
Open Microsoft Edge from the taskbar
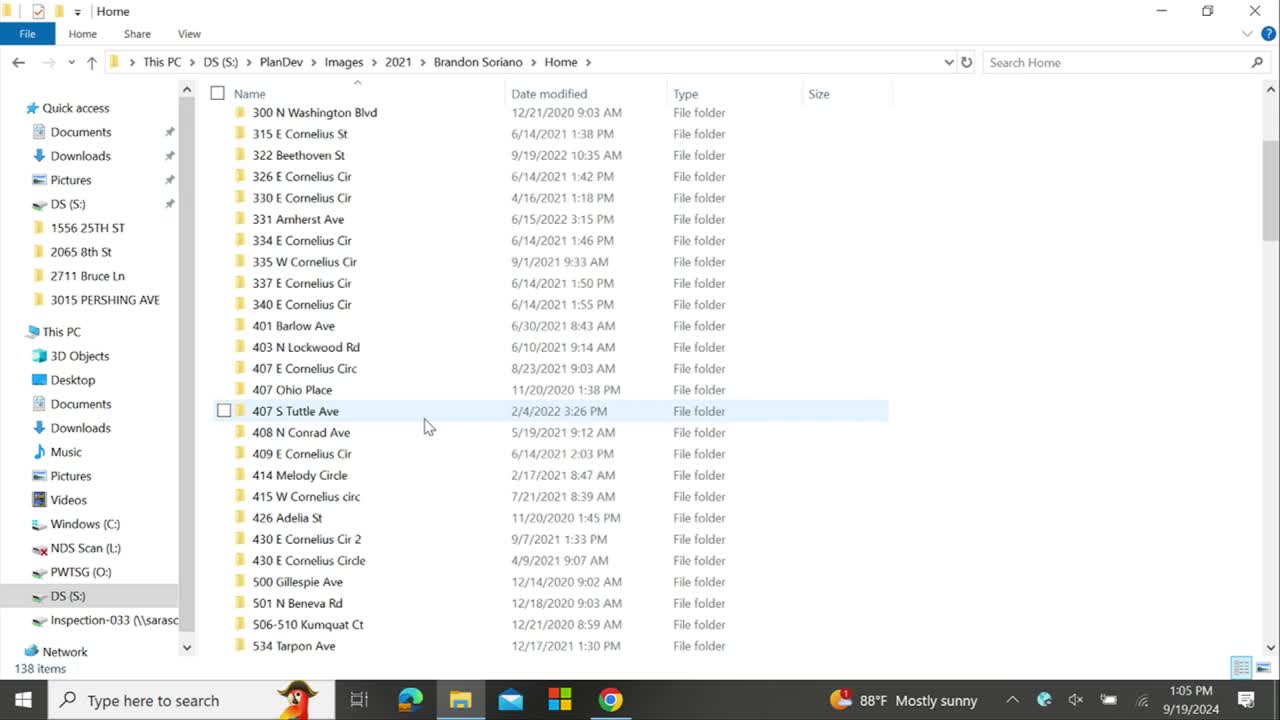point(410,700)
